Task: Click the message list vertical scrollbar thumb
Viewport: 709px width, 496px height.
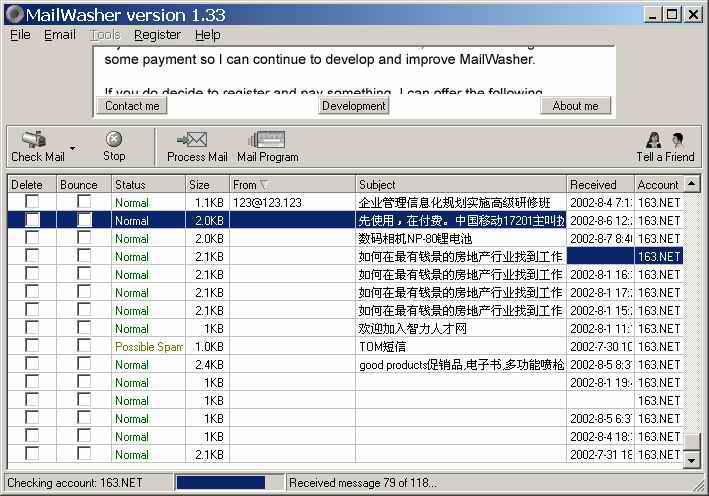Action: [x=692, y=442]
